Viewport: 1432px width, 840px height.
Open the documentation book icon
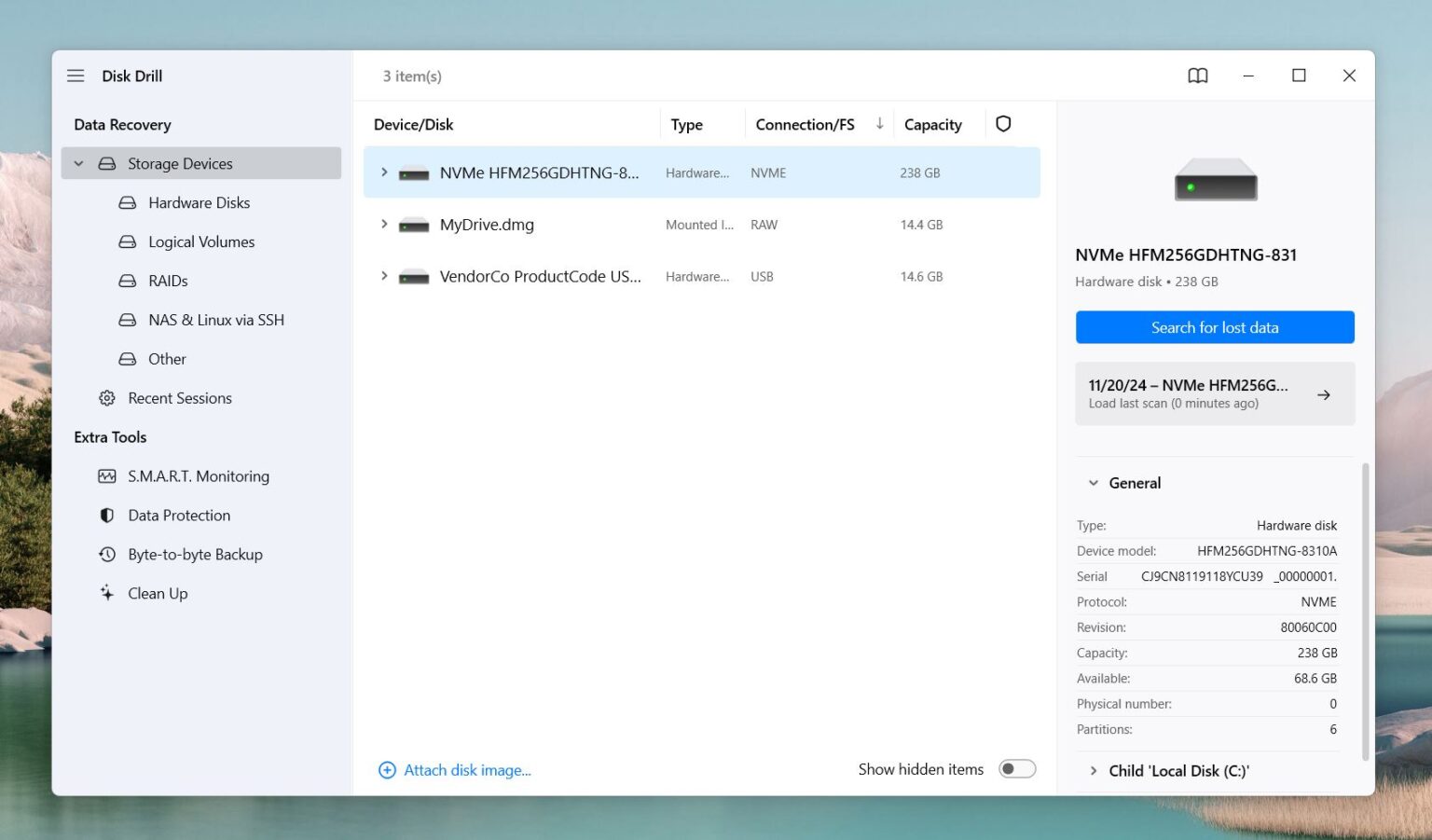click(x=1197, y=76)
